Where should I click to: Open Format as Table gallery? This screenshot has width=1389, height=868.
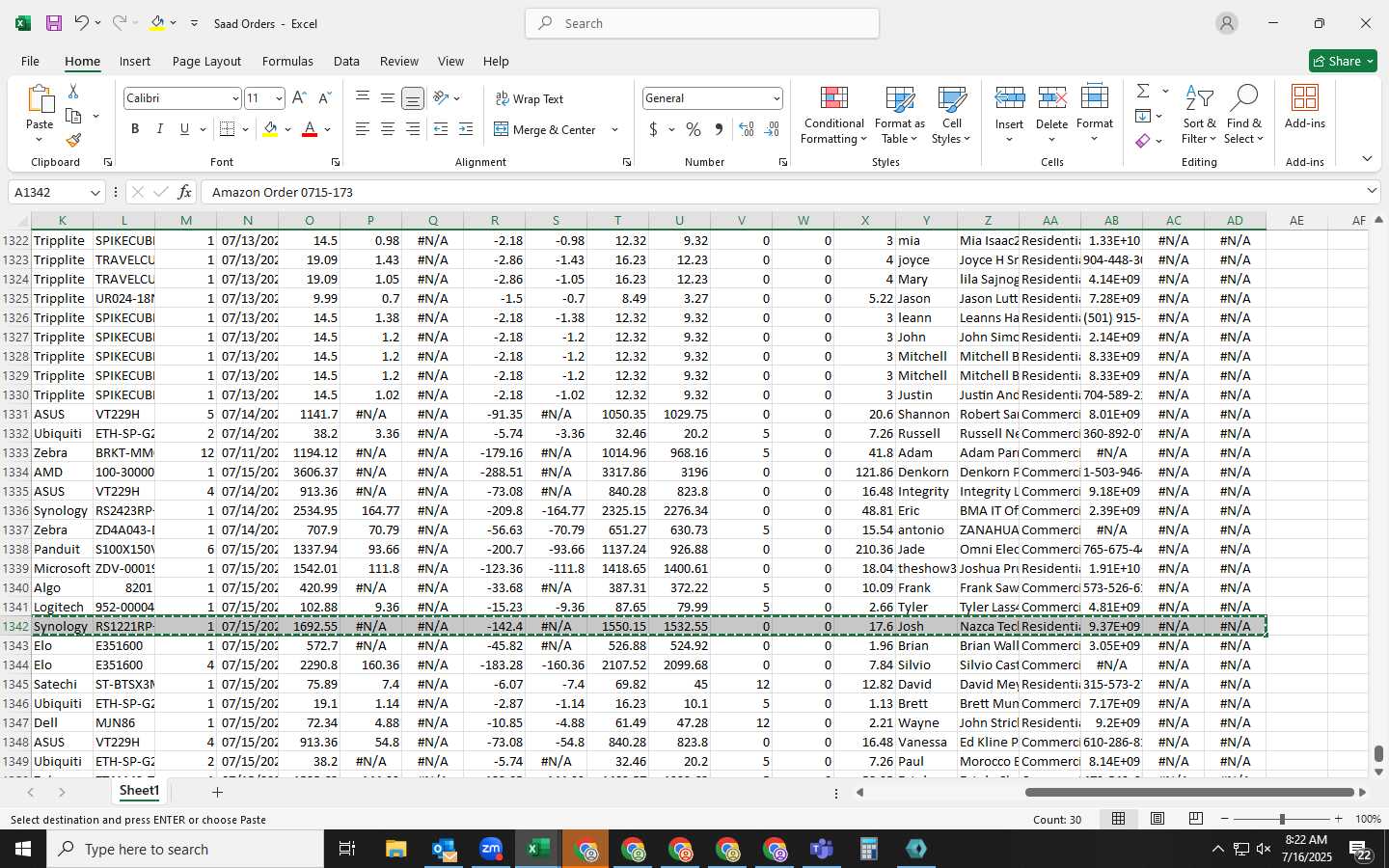[899, 115]
